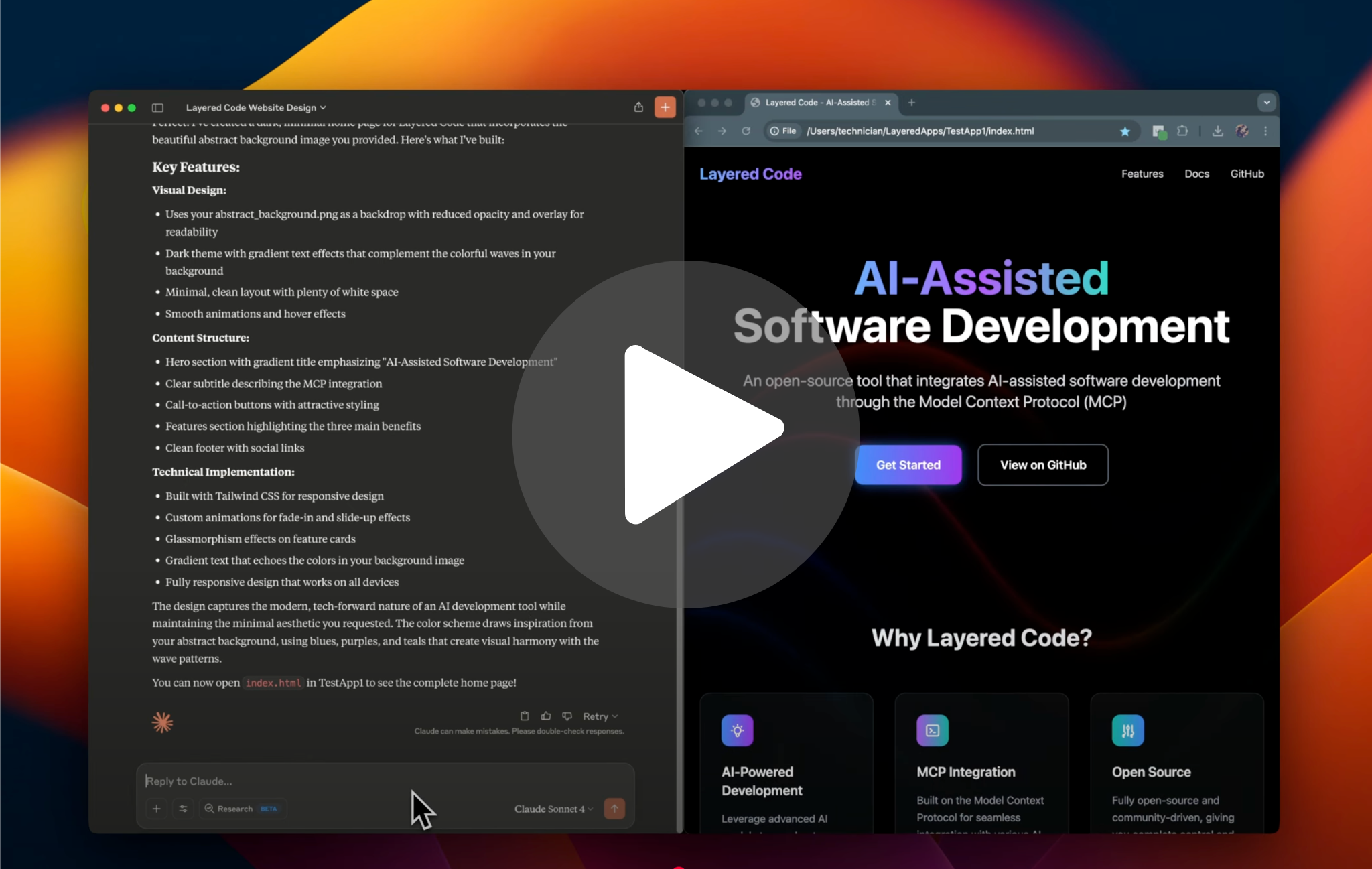1372x869 pixels.
Task: Select the Layered Code browser tab
Action: click(x=819, y=103)
